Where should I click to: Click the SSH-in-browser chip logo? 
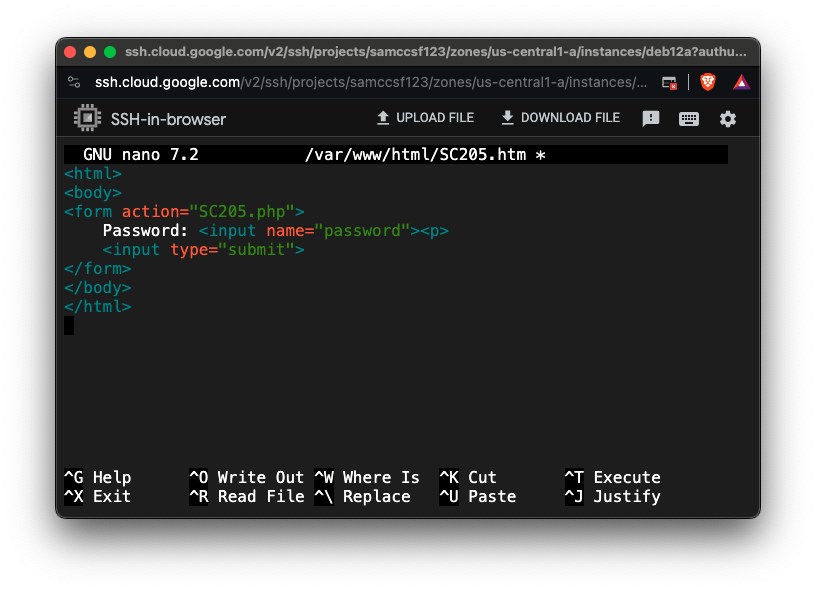click(x=88, y=118)
